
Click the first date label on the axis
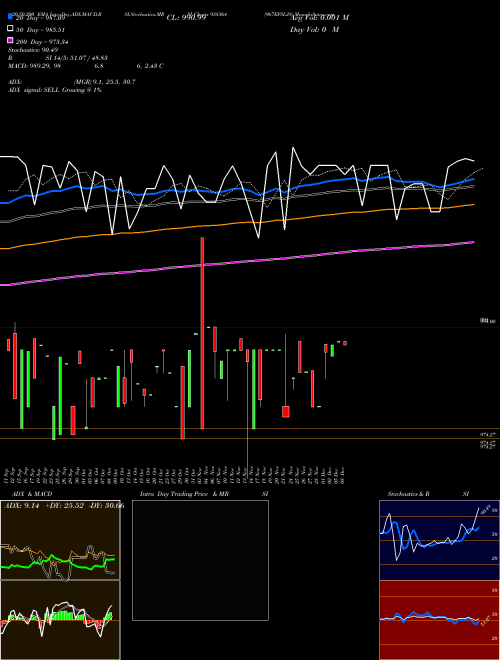(8, 475)
